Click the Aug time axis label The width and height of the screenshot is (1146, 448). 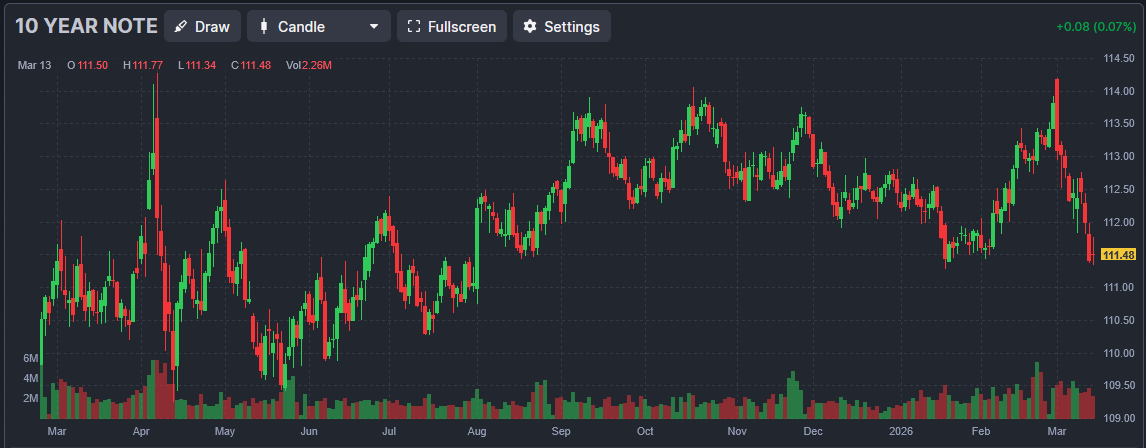click(x=477, y=431)
